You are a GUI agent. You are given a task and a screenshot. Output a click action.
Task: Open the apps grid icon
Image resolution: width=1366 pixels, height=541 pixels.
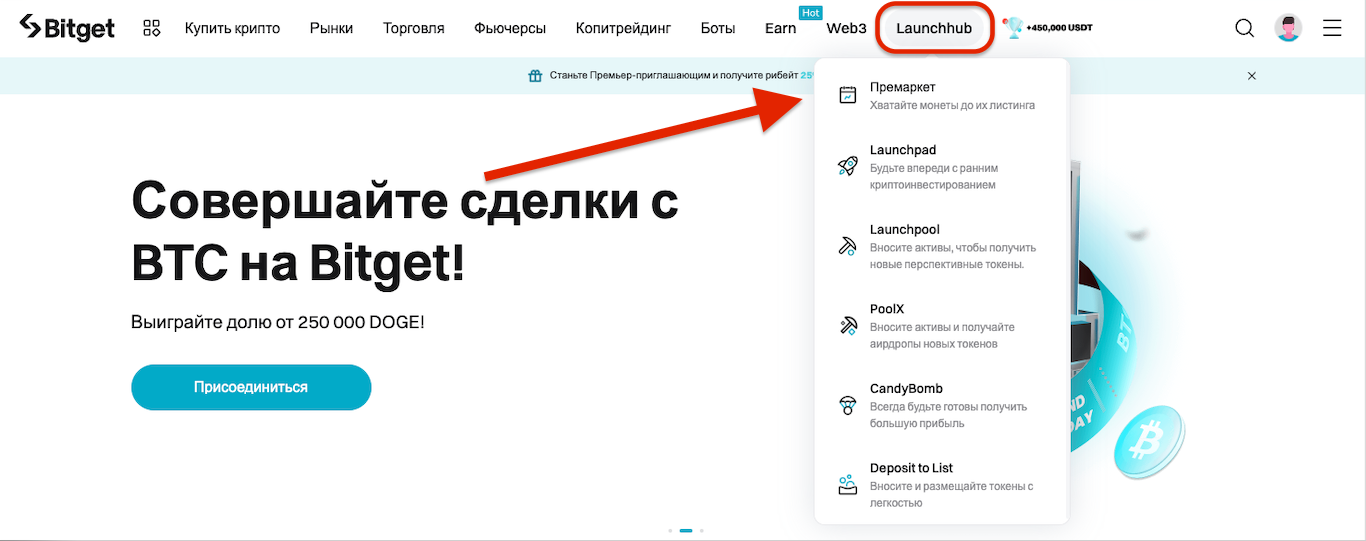152,28
